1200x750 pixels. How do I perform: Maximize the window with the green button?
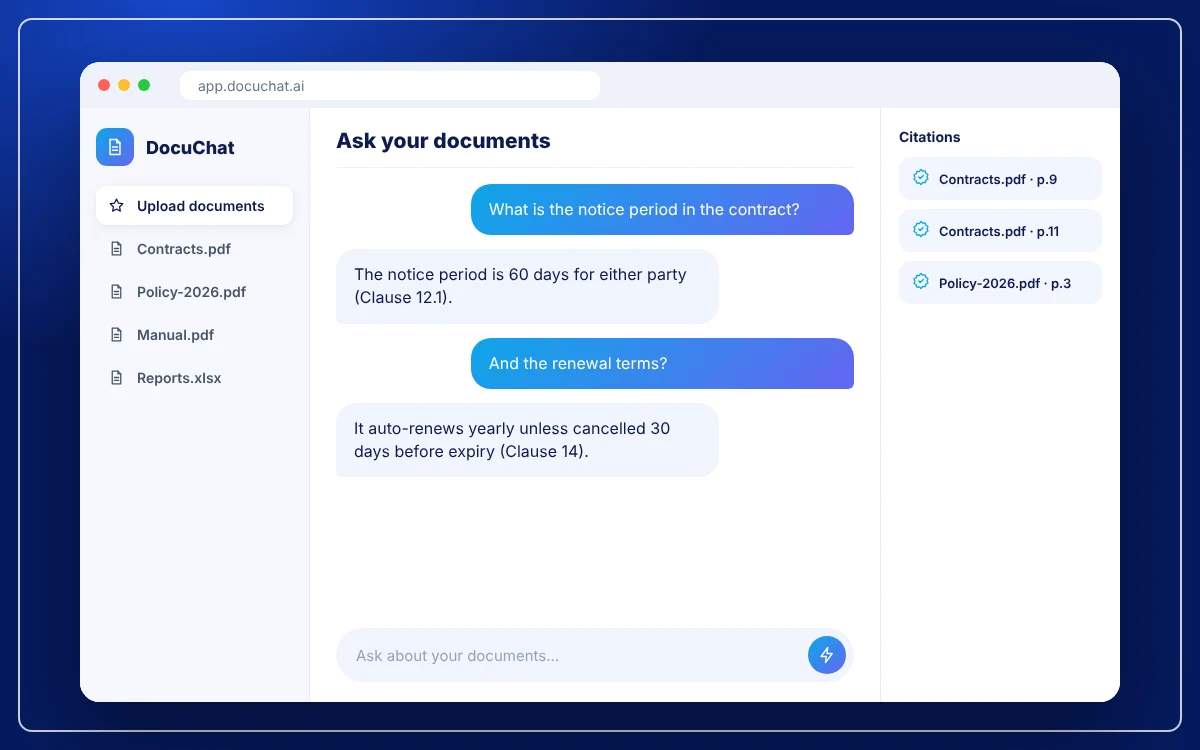tap(144, 85)
